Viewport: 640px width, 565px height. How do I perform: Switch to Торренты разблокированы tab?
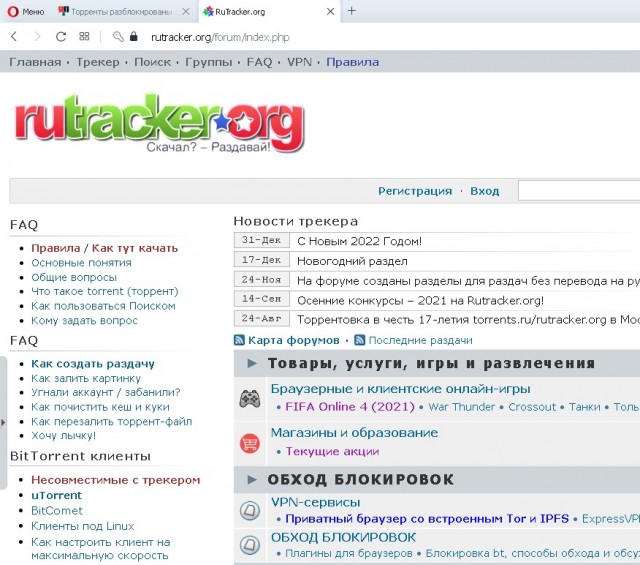pyautogui.click(x=116, y=12)
